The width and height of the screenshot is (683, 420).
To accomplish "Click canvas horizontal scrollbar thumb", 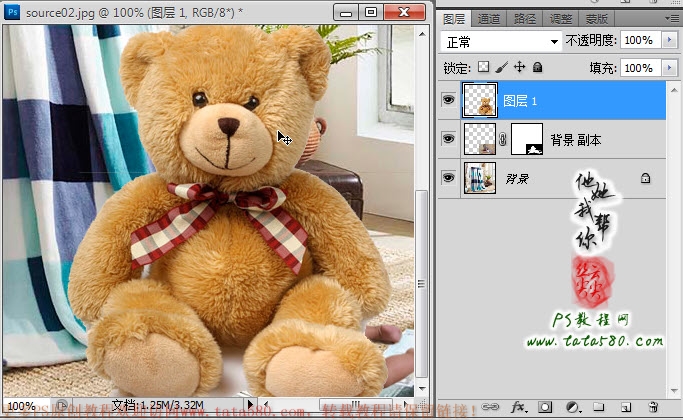I will 356,404.
